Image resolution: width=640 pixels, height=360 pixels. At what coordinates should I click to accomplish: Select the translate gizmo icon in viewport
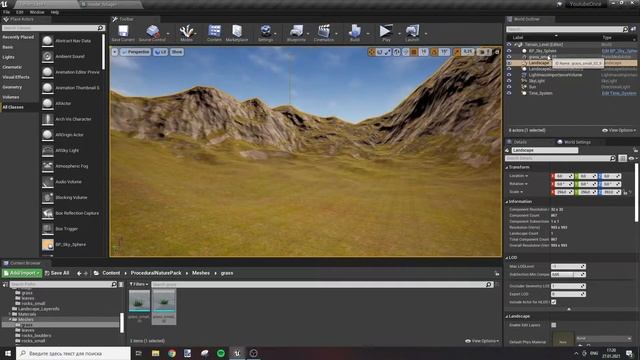371,52
